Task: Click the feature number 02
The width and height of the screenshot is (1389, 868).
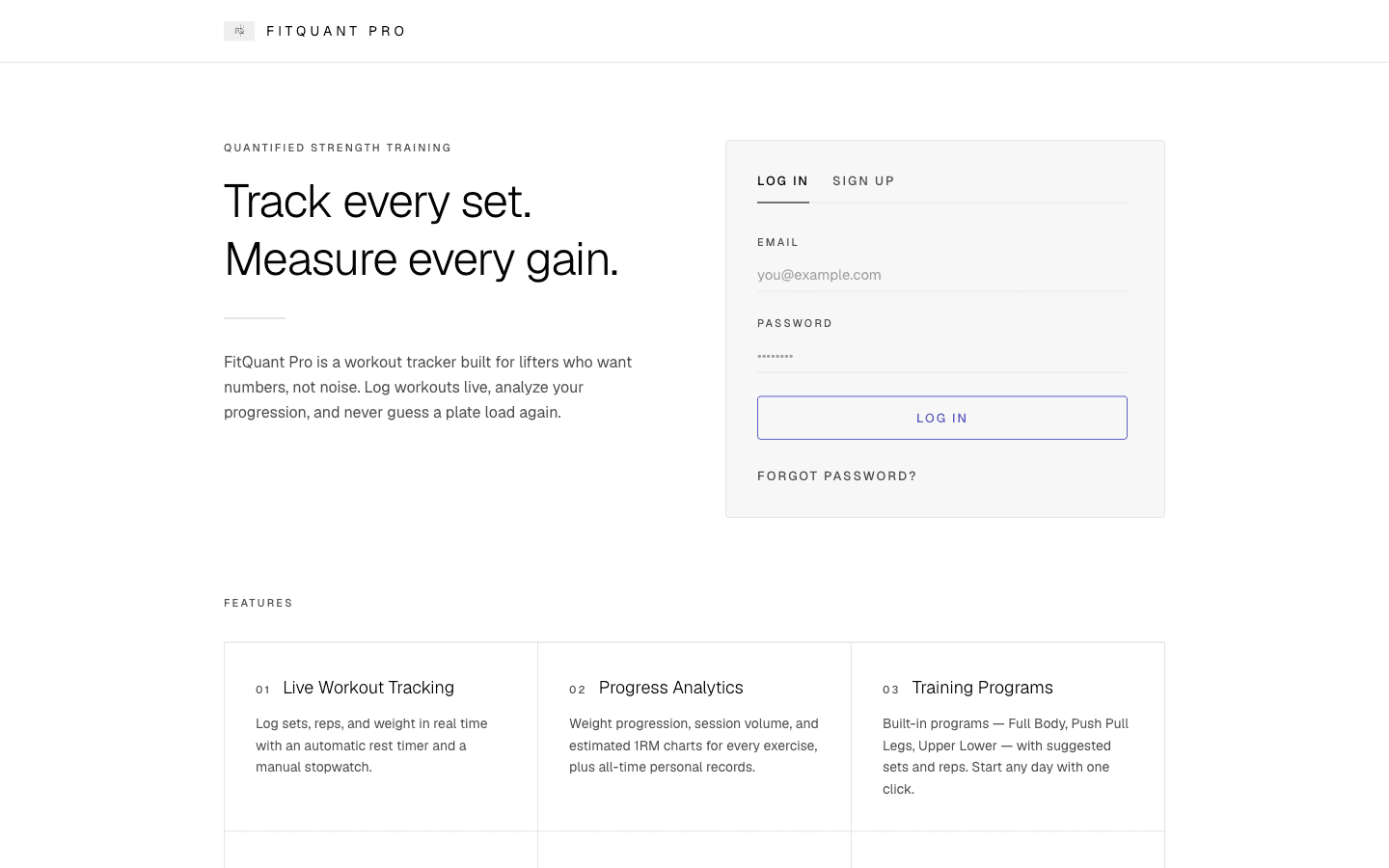Action: point(577,690)
